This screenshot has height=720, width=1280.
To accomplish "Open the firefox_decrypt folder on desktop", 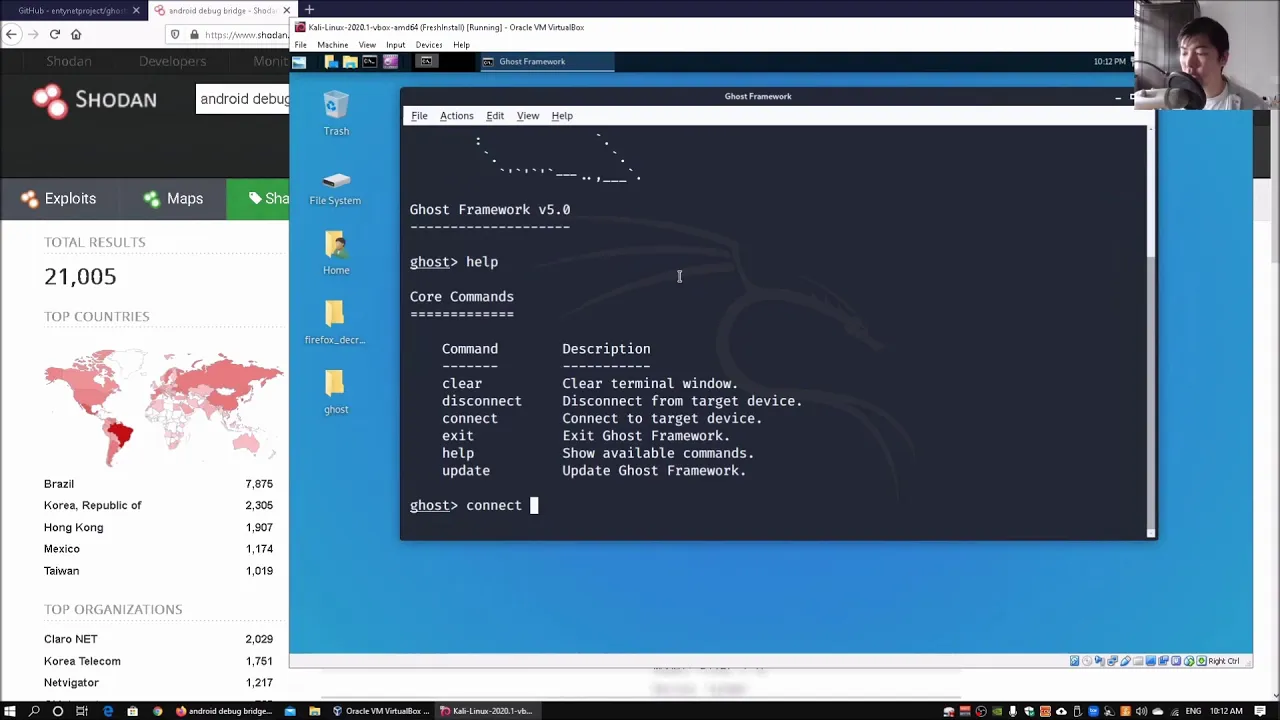I will [x=335, y=322].
